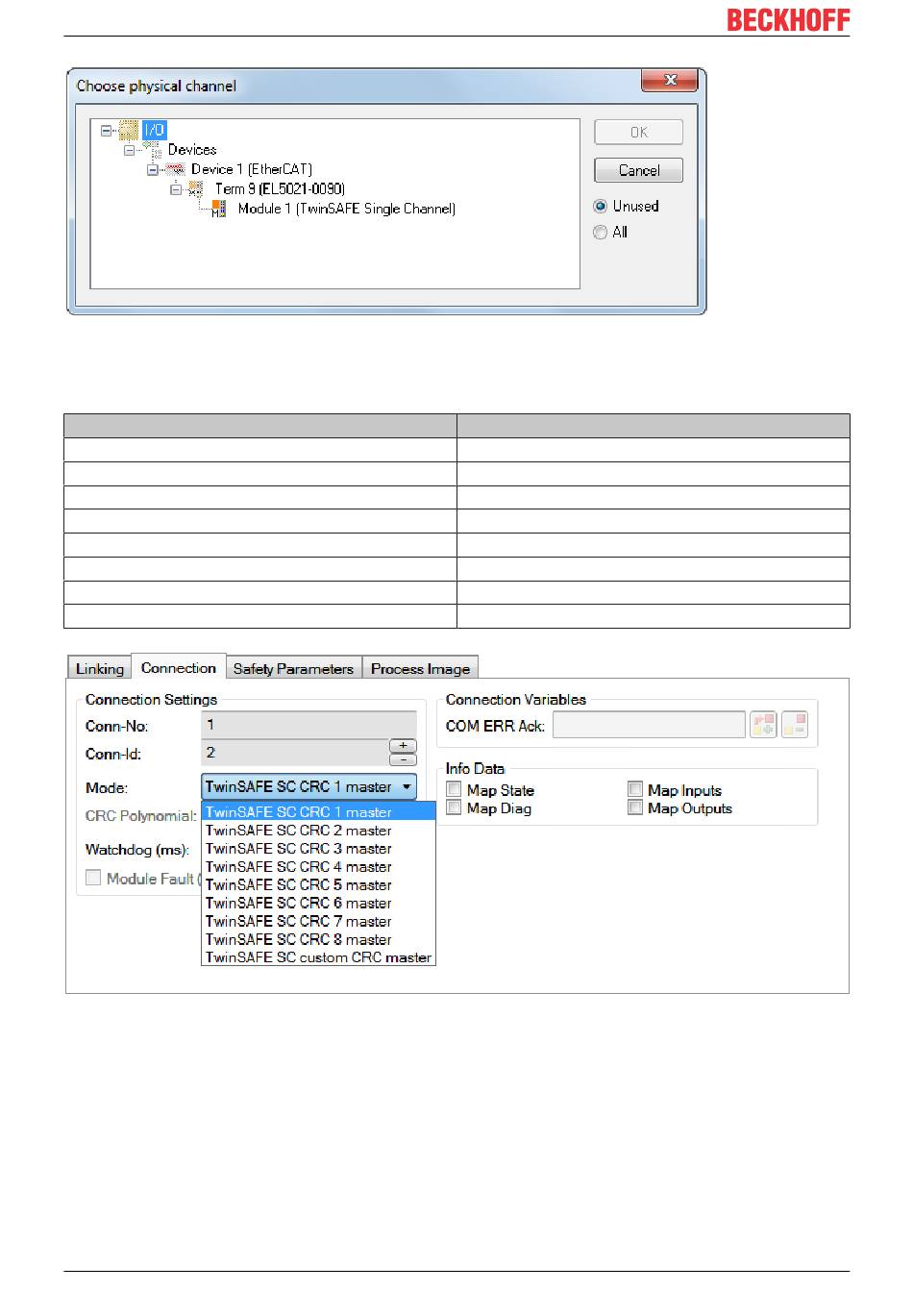This screenshot has width=913, height=1316.
Task: Increase Conn-Id with the plus stepper
Action: 403,746
